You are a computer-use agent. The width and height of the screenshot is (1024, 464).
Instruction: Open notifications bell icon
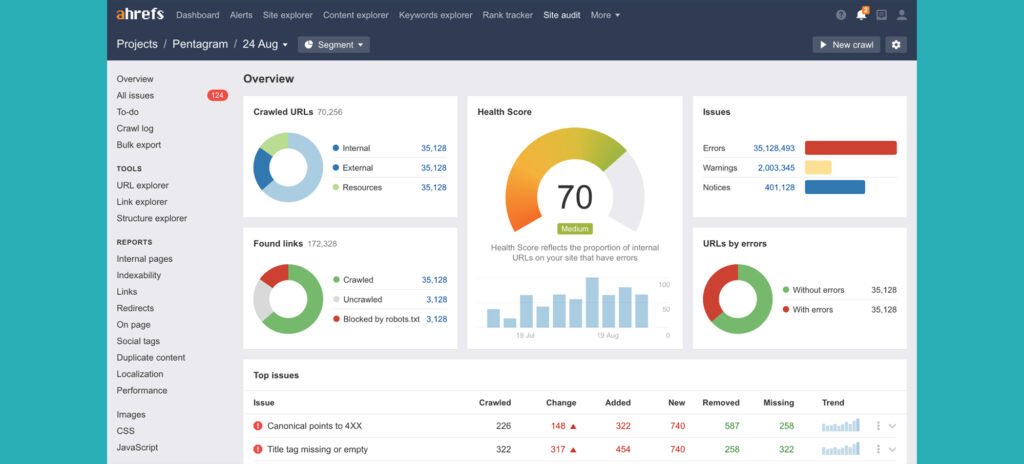pos(862,14)
